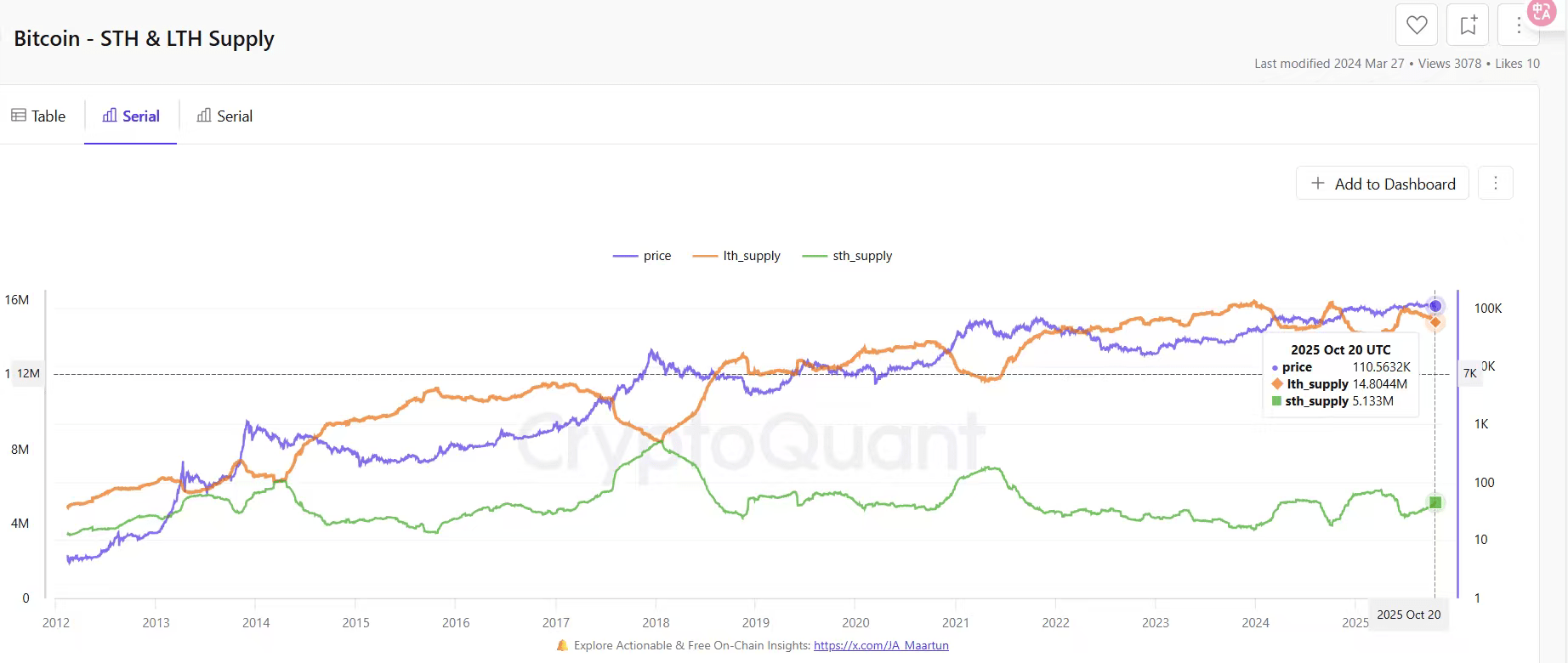
Task: Click Add to Dashboard button
Action: (x=1383, y=184)
